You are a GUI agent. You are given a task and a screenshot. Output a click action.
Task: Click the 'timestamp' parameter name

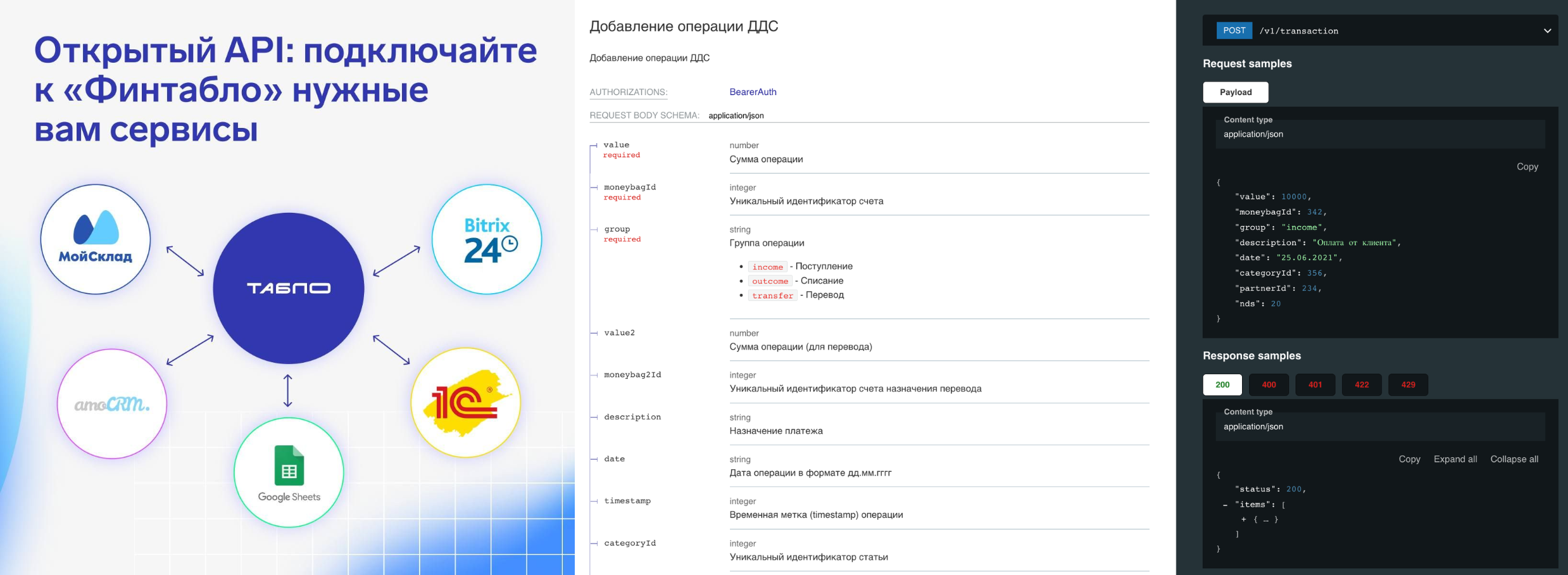coord(627,501)
